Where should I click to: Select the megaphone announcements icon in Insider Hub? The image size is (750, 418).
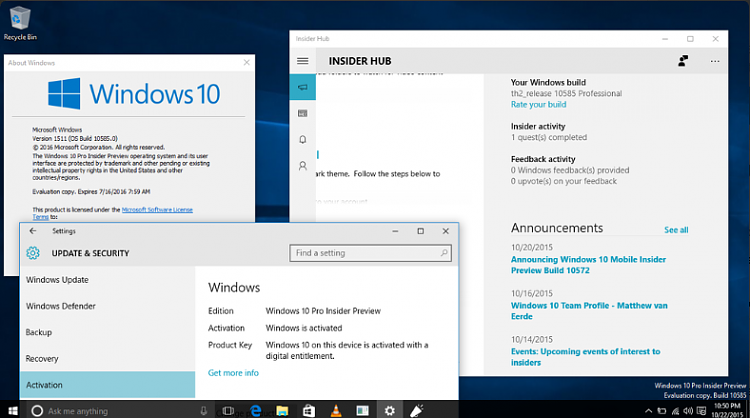[x=303, y=87]
